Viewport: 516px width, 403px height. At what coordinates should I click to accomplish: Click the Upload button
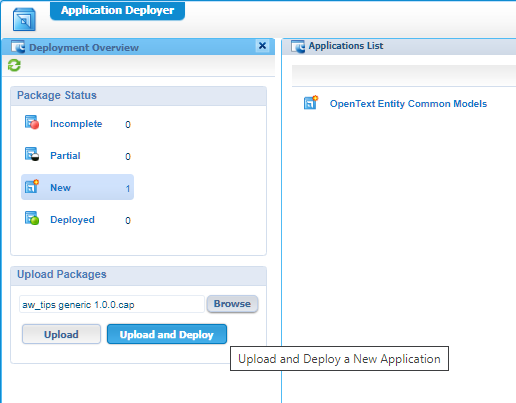coord(61,334)
